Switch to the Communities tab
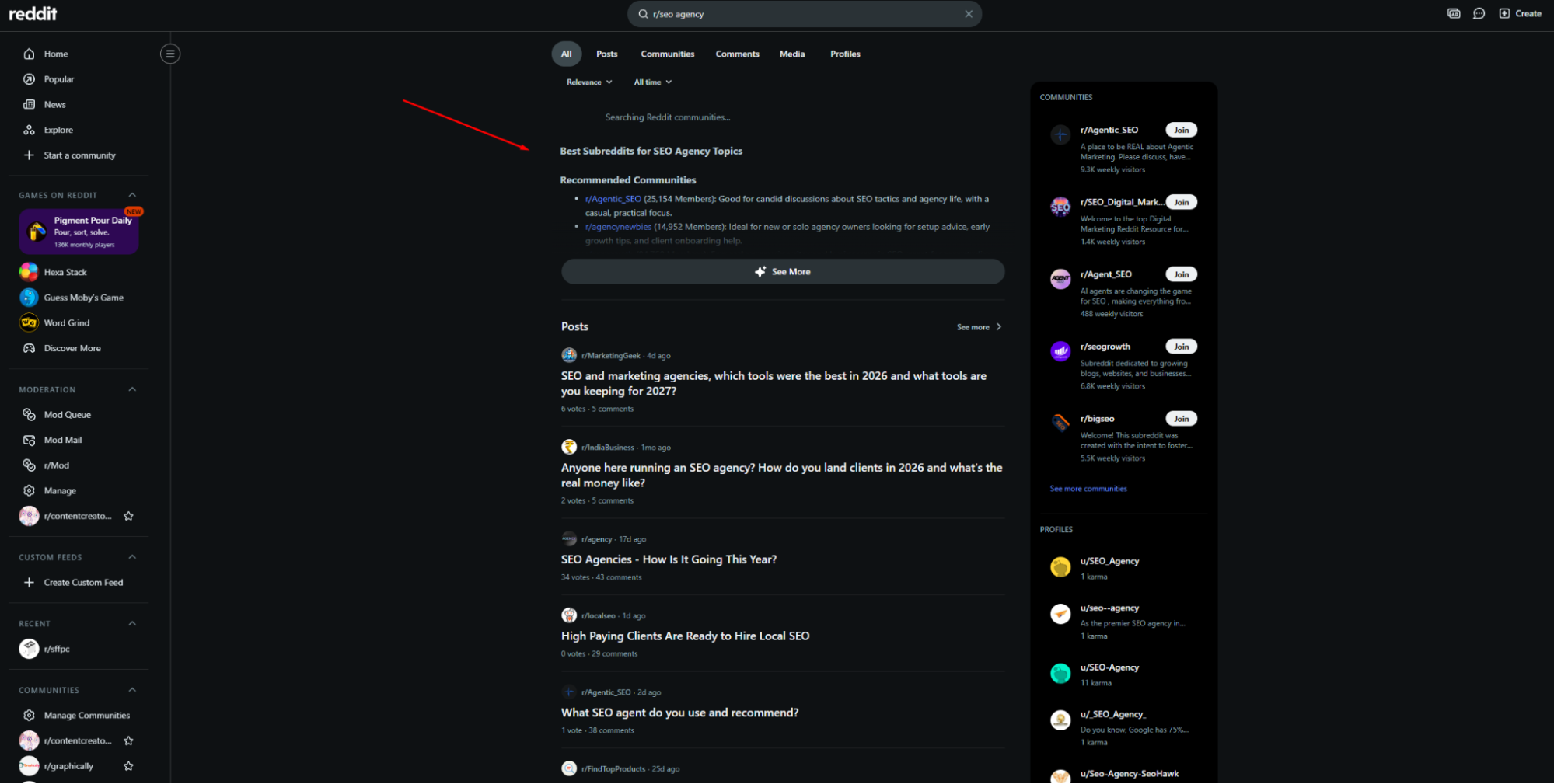 667,54
